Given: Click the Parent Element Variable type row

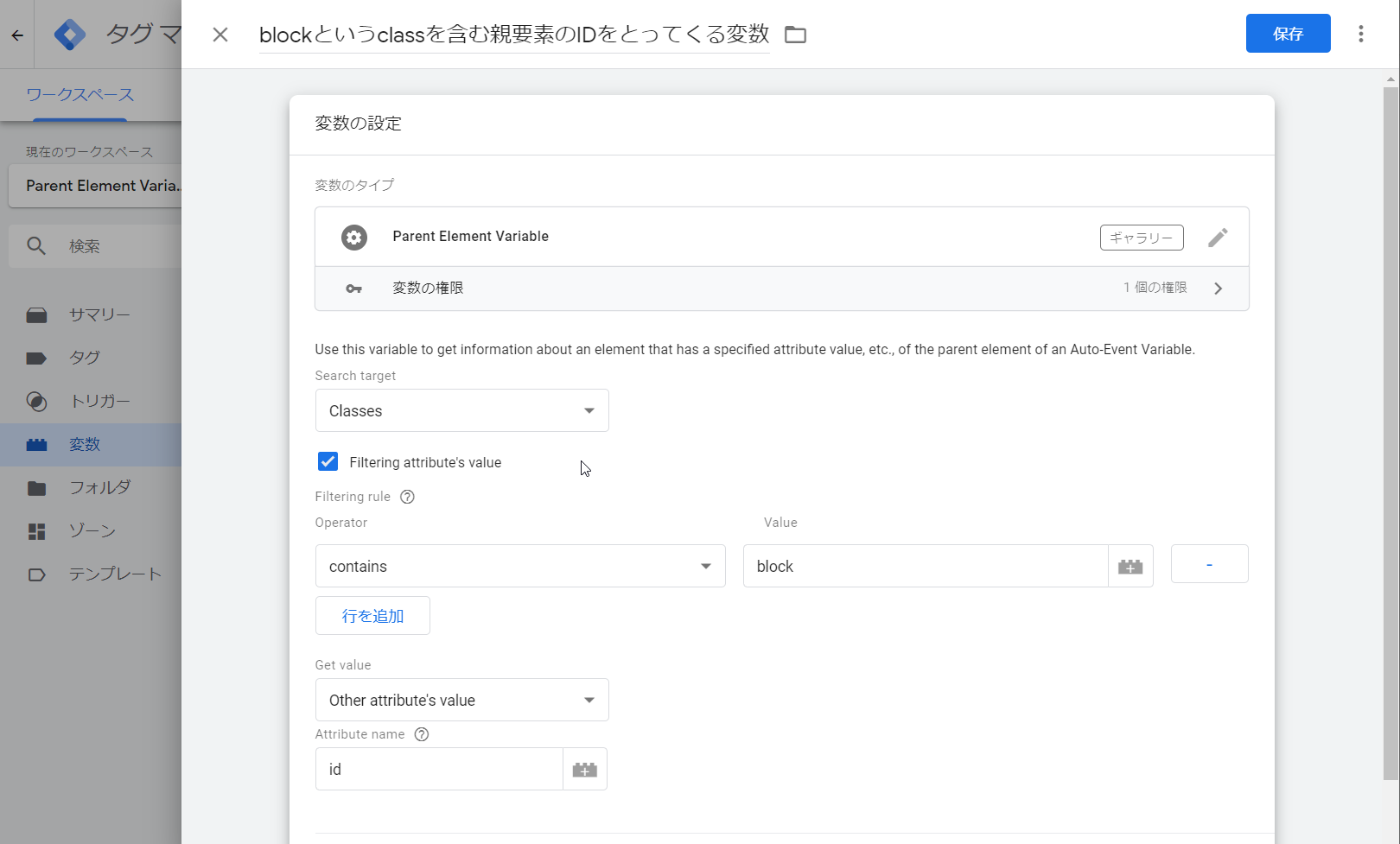Looking at the screenshot, I should 782,237.
